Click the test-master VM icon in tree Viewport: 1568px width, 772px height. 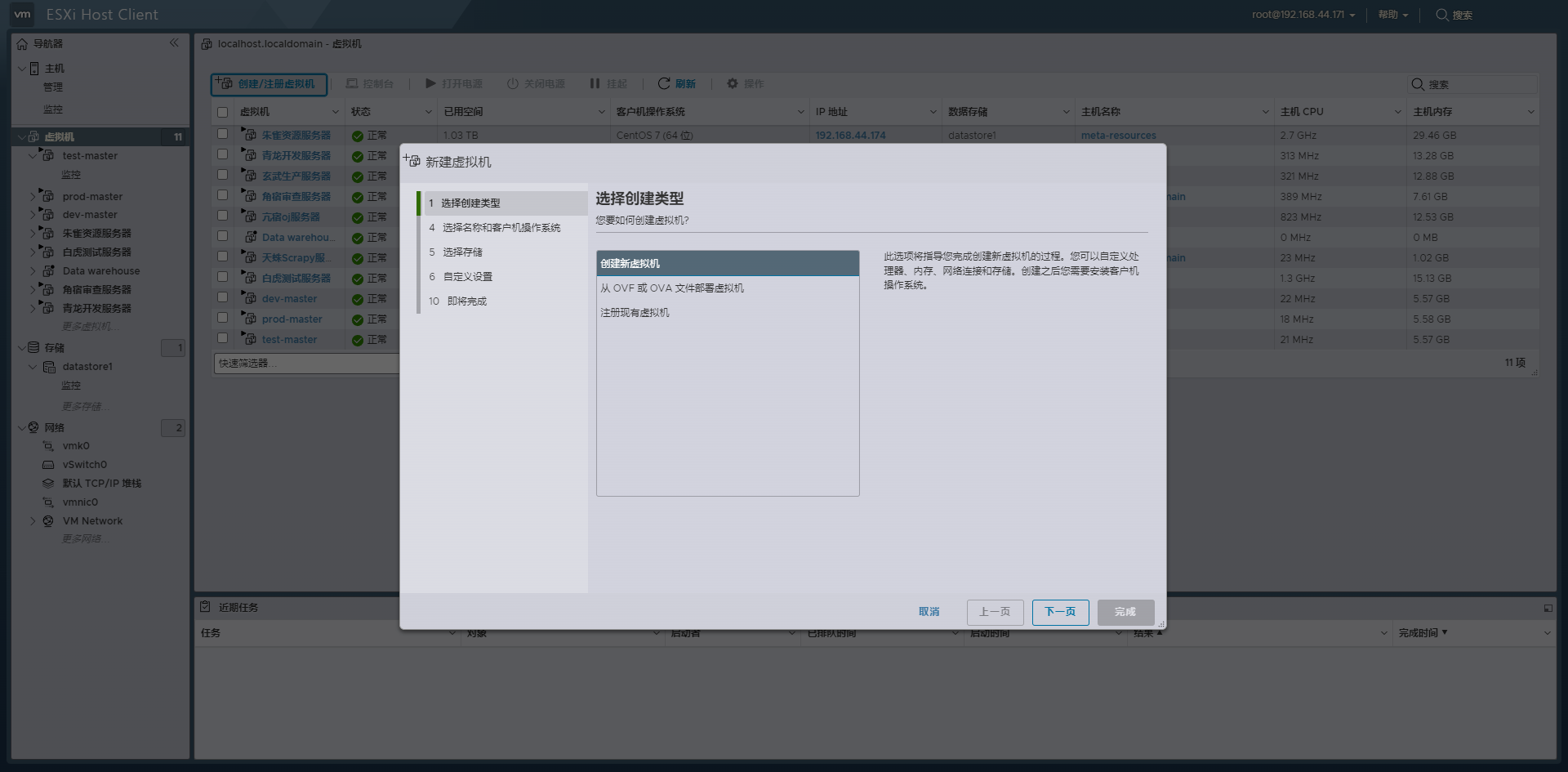click(x=47, y=155)
